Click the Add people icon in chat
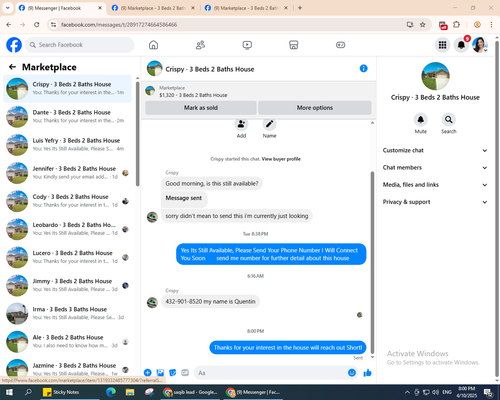500x400 pixels. click(241, 125)
